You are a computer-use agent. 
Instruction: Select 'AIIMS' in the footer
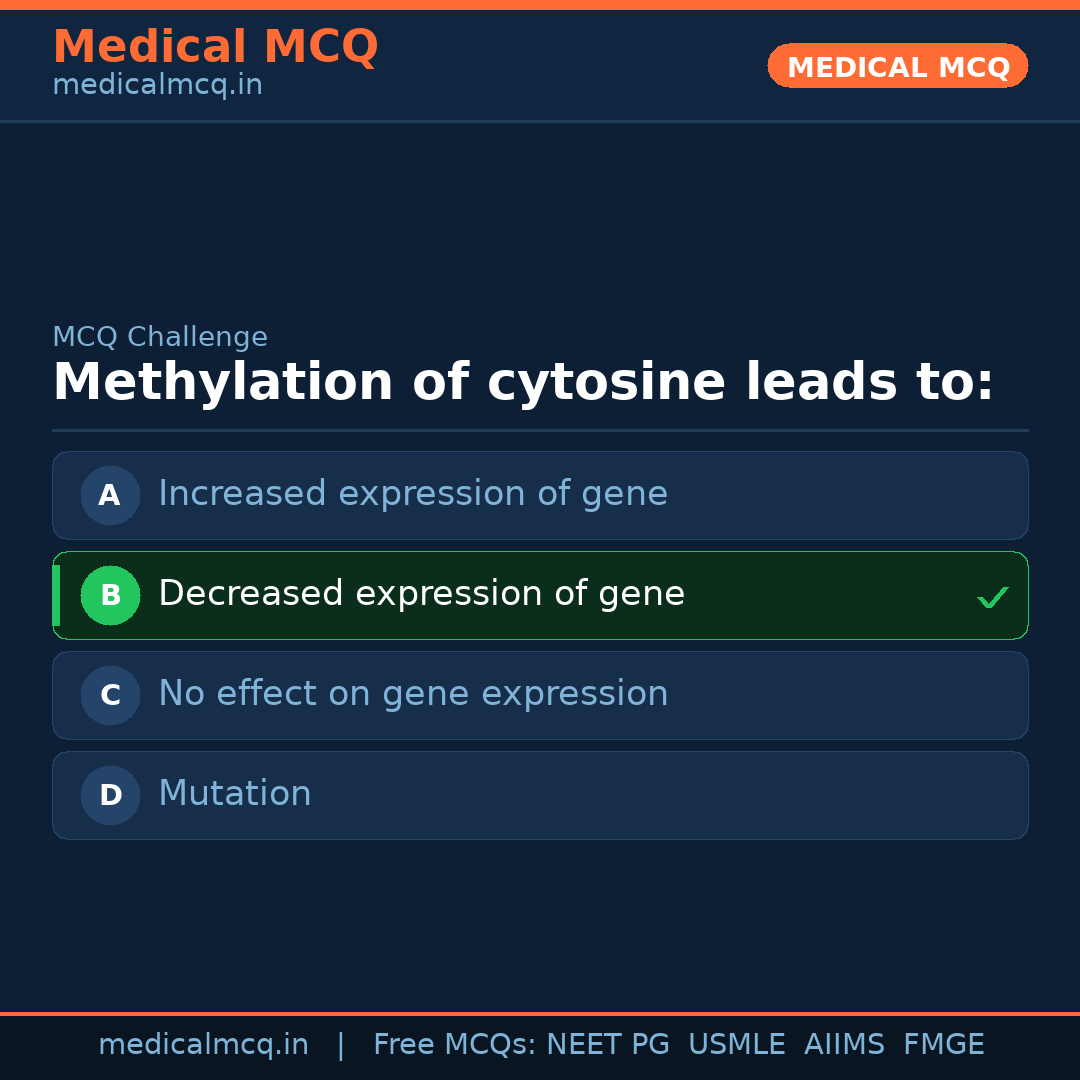(844, 1045)
